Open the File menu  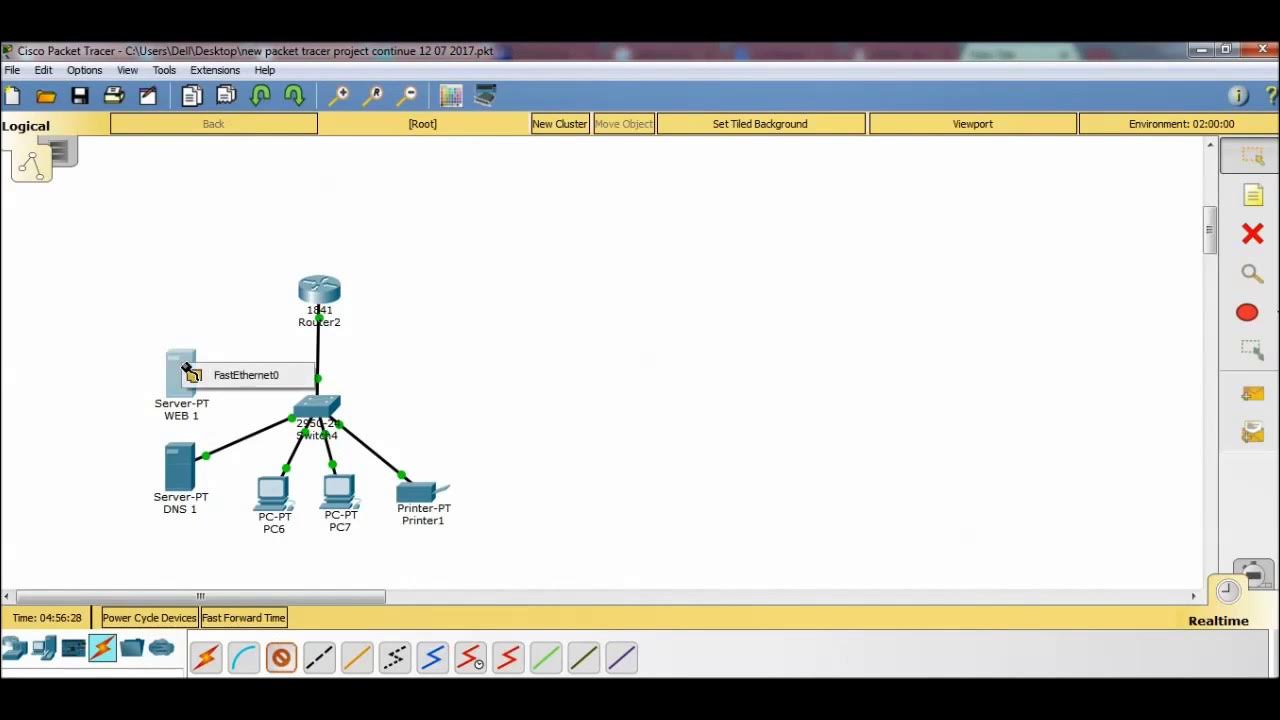click(x=12, y=70)
